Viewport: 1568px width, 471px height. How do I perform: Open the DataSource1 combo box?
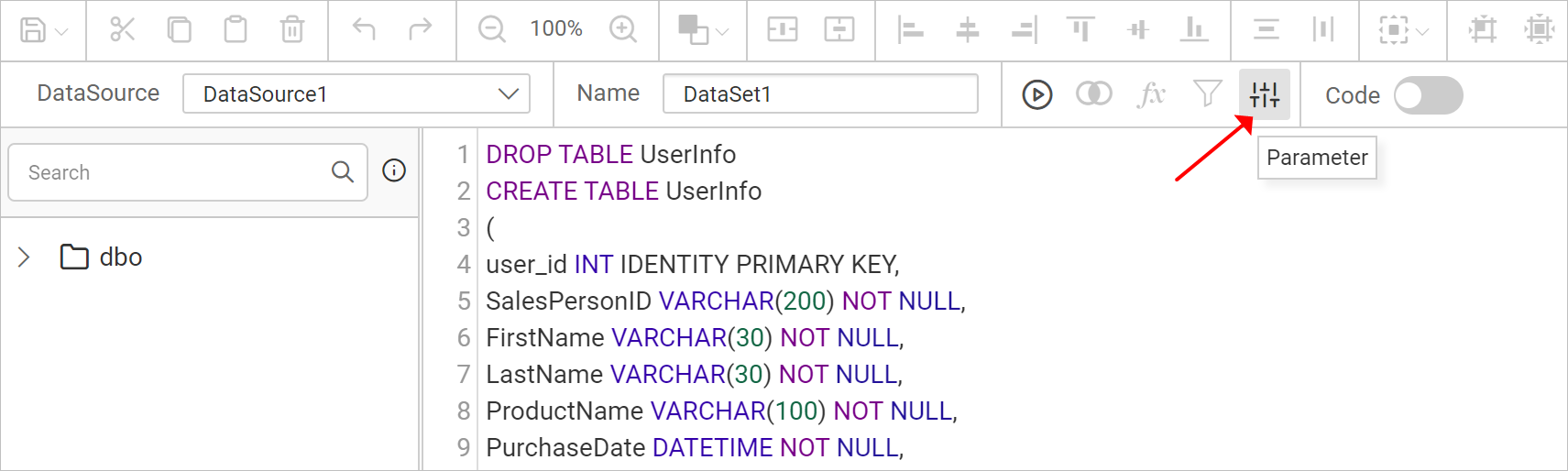coord(356,93)
